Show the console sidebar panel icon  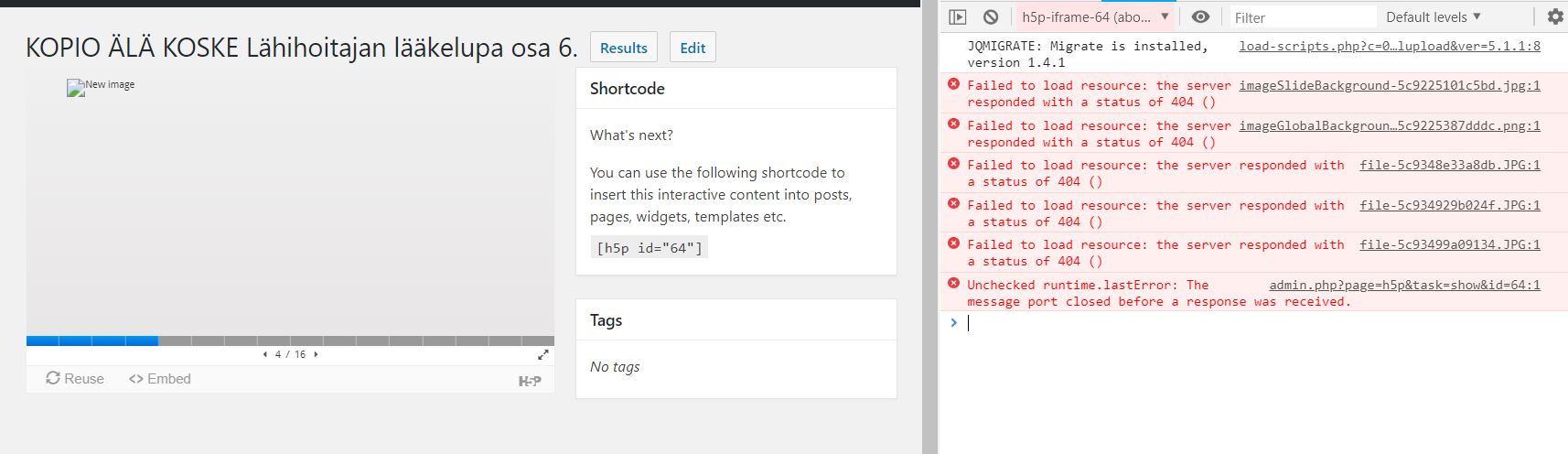coord(957,16)
